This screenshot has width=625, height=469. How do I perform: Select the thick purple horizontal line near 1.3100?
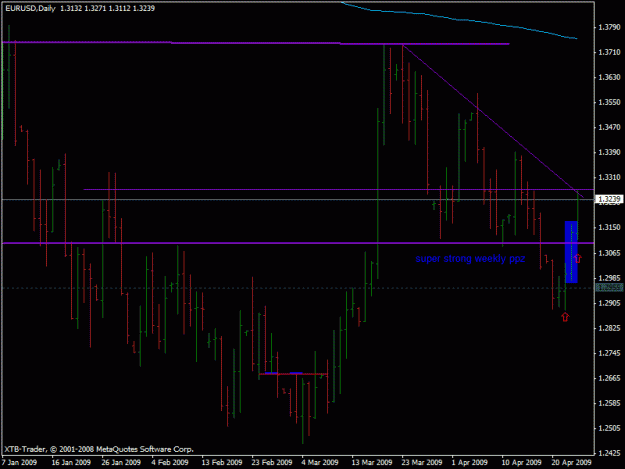point(298,243)
